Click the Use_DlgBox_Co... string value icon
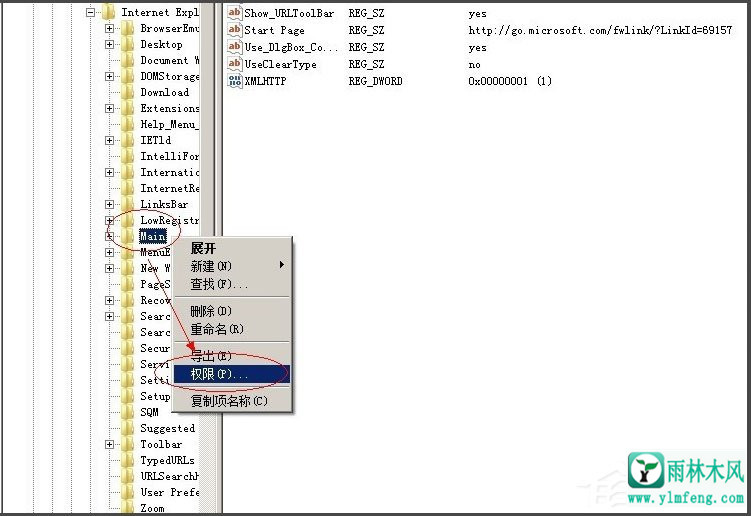 [234, 47]
